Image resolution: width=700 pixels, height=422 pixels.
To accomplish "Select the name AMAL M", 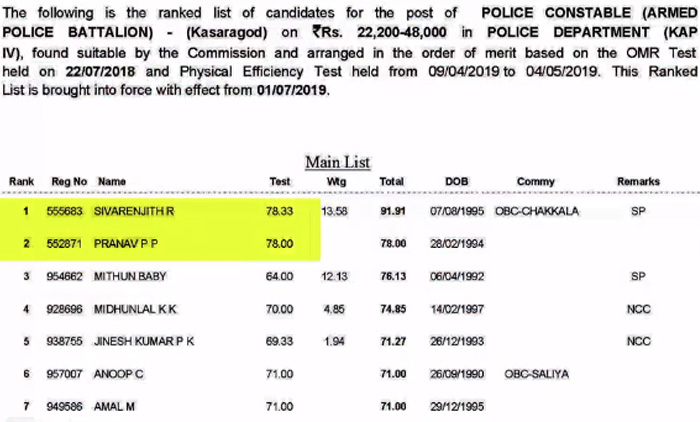I will point(115,407).
